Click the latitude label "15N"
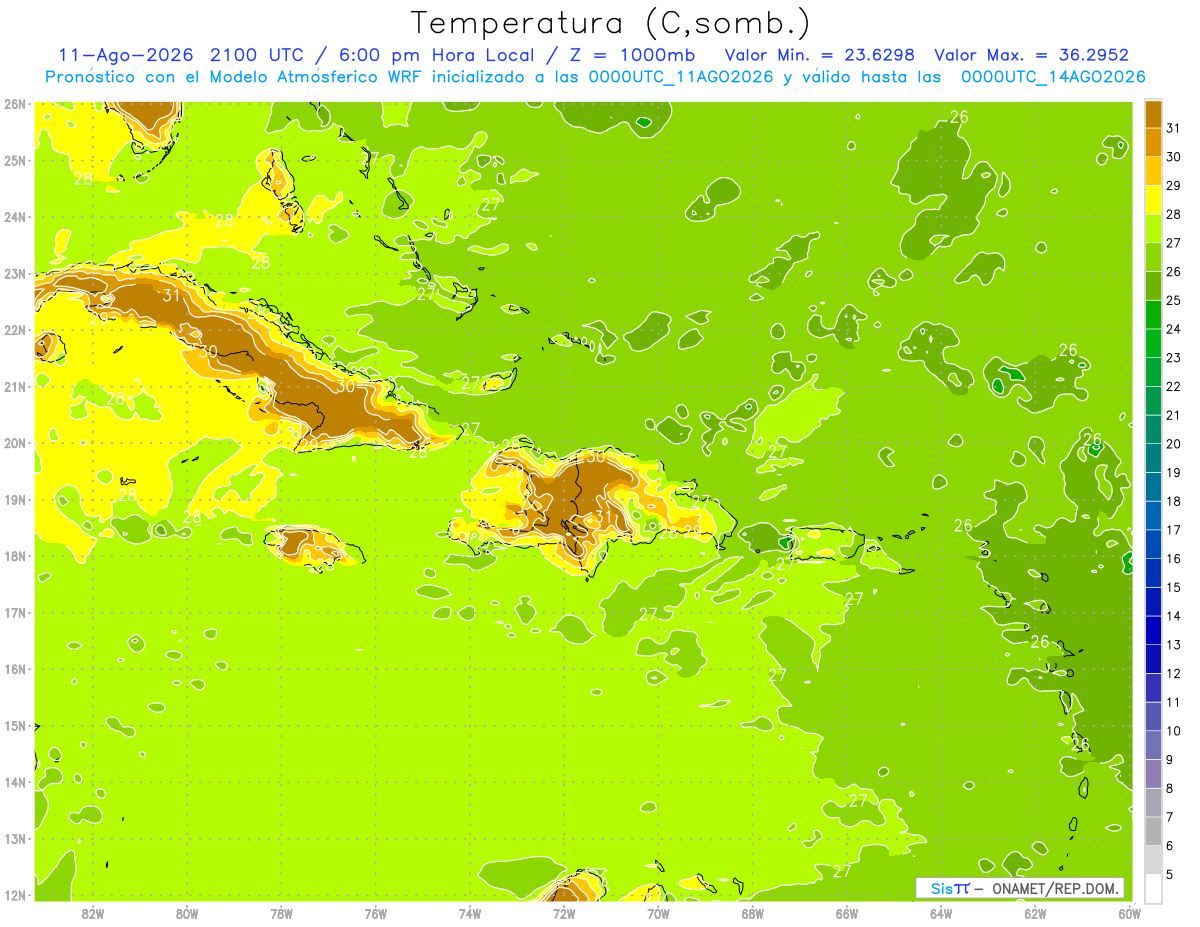The height and width of the screenshot is (927, 1200). [15, 726]
